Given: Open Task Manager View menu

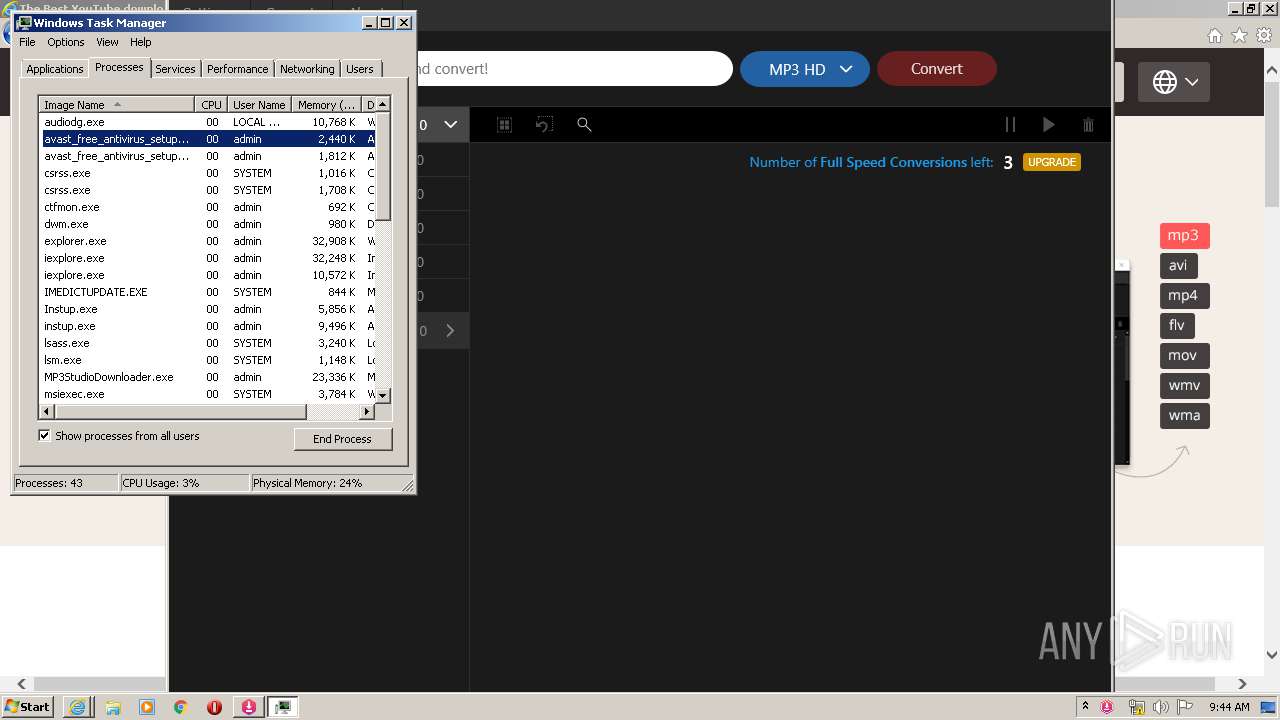Looking at the screenshot, I should [107, 42].
